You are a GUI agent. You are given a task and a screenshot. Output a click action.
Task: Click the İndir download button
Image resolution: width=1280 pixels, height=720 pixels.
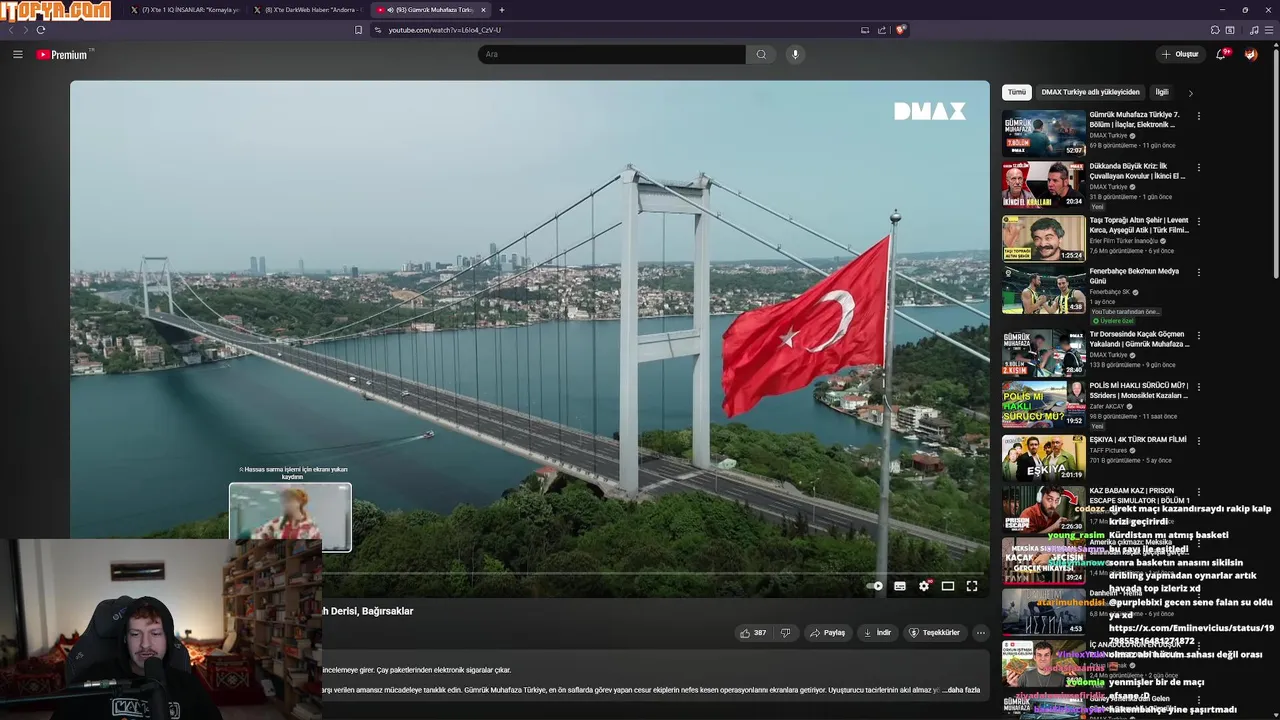click(877, 633)
